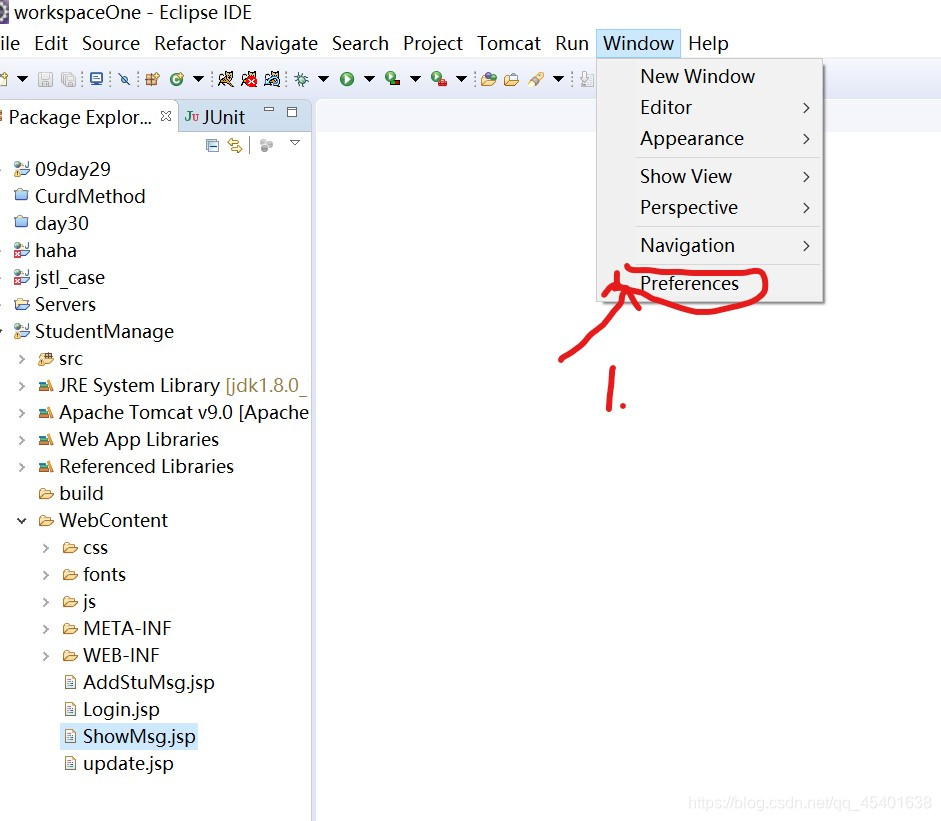
Task: Toggle Skip All Breakpoints icon
Action: pos(124,79)
